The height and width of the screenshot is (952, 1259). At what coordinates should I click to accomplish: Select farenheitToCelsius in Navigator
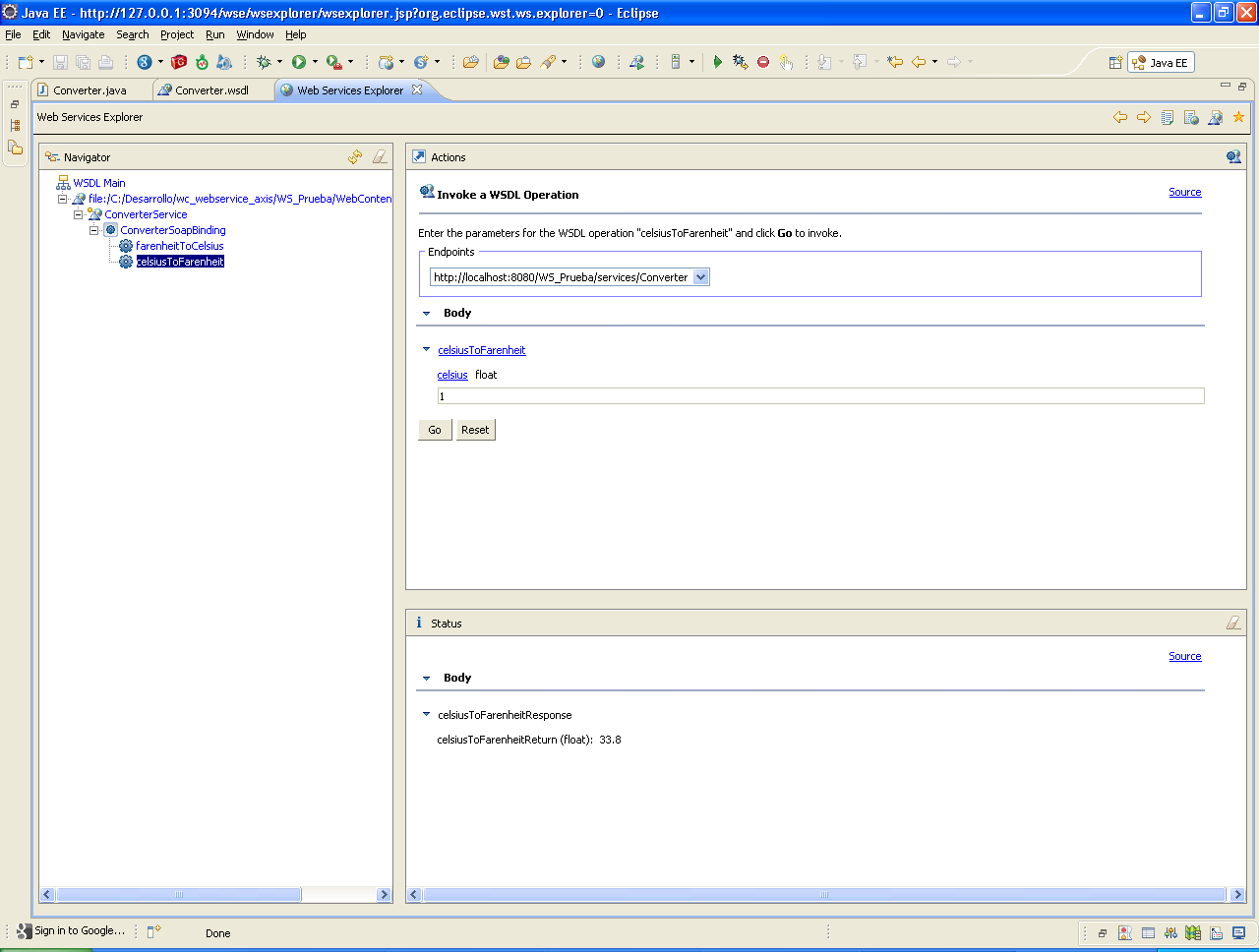(x=179, y=246)
